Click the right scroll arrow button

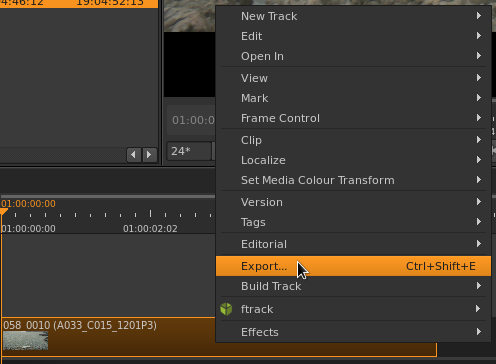pos(150,155)
